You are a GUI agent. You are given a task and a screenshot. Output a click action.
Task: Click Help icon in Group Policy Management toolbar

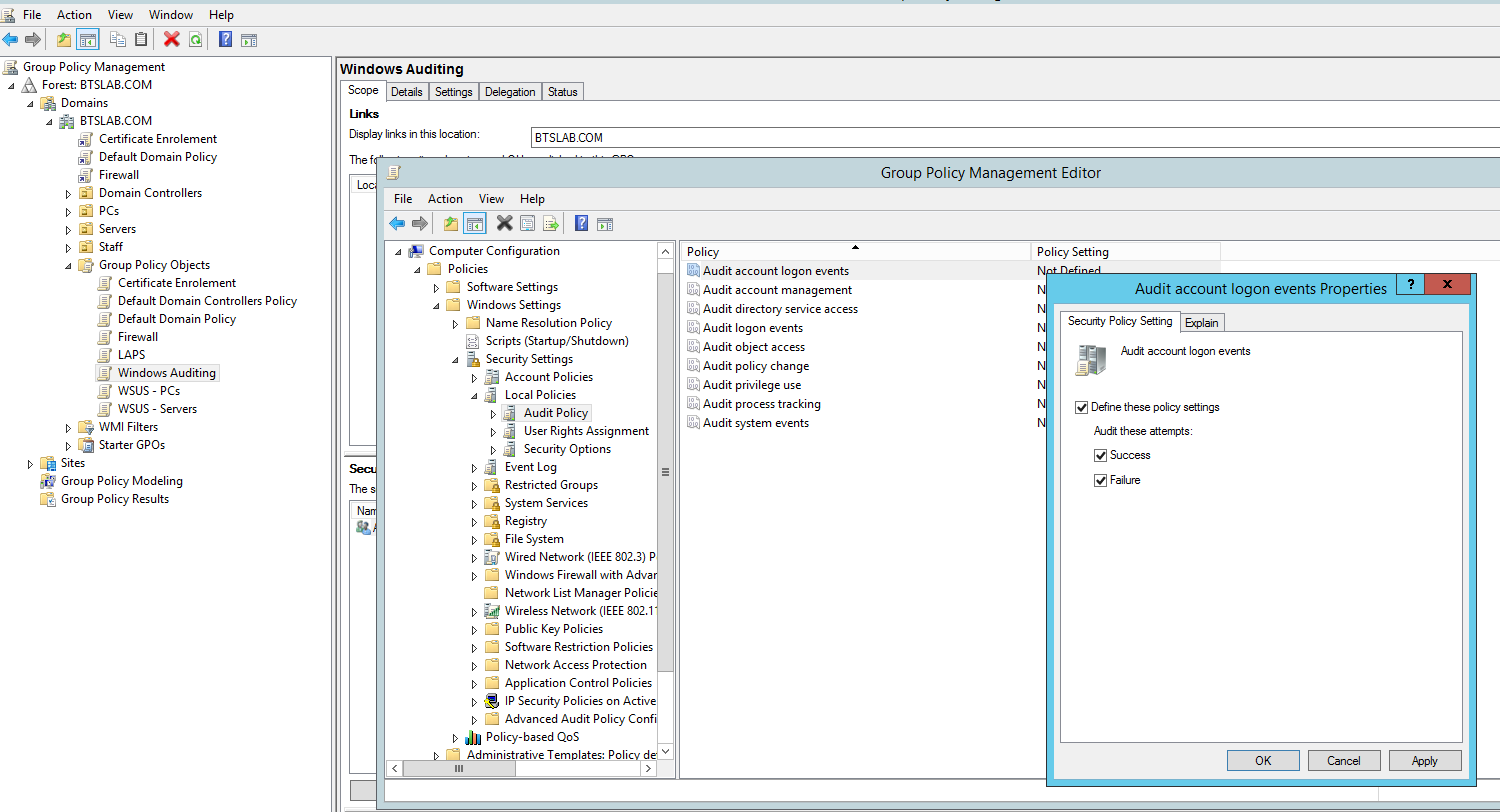(226, 39)
